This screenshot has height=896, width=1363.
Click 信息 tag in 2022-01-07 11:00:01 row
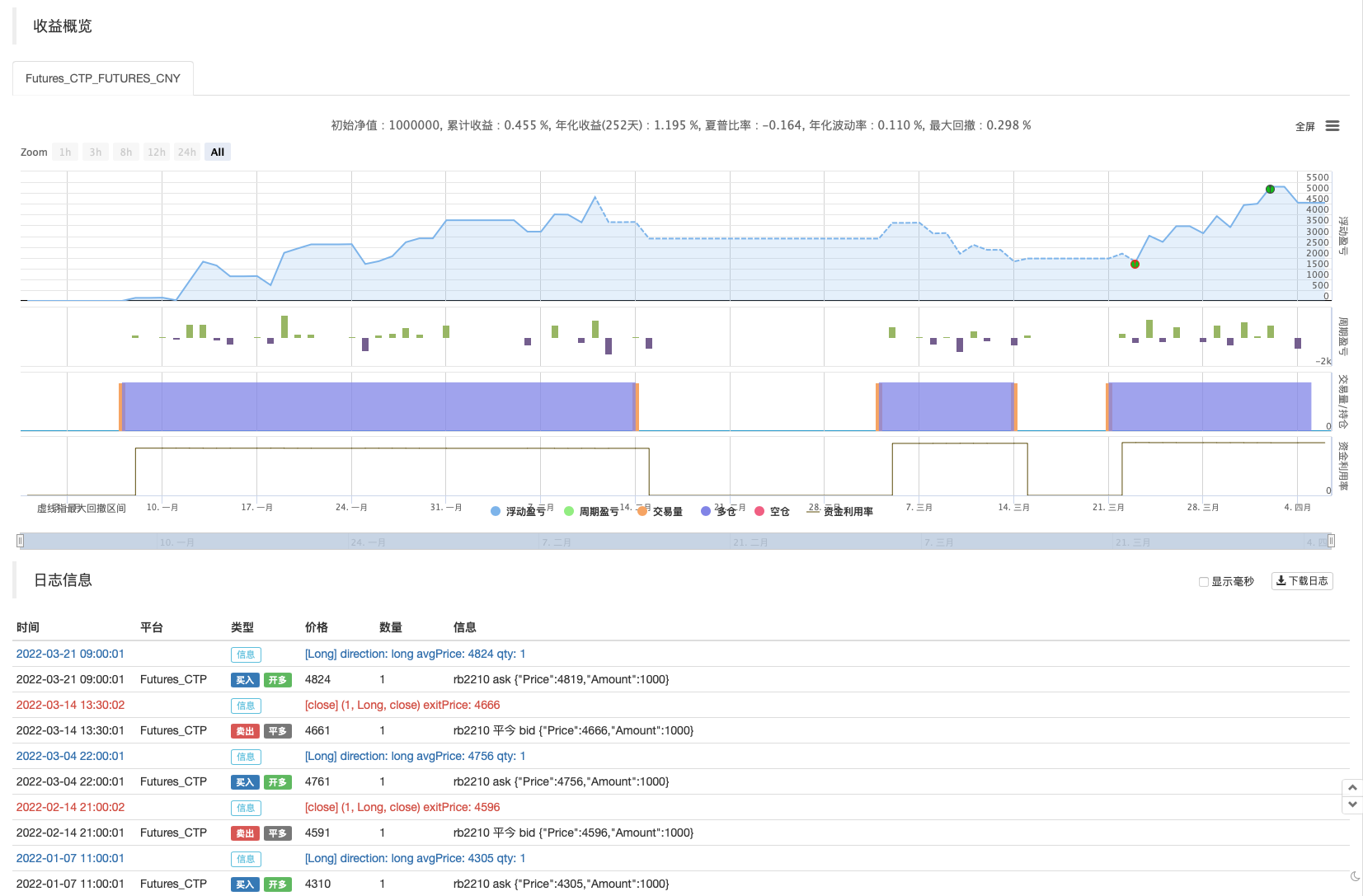point(246,859)
